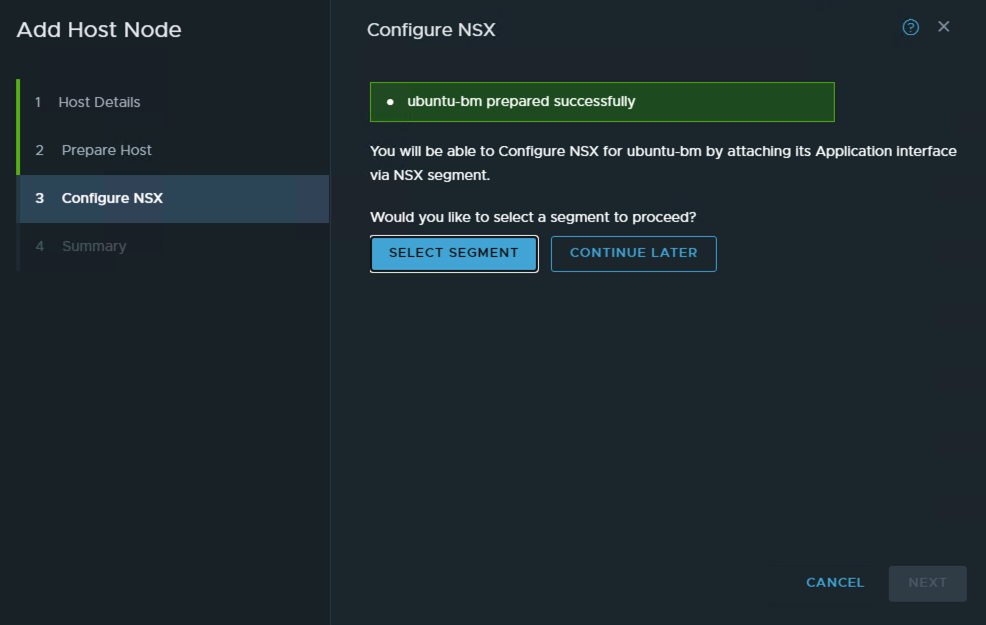Click the 'ubuntu-bm prepared successfully' message
This screenshot has width=986, height=625.
521,101
